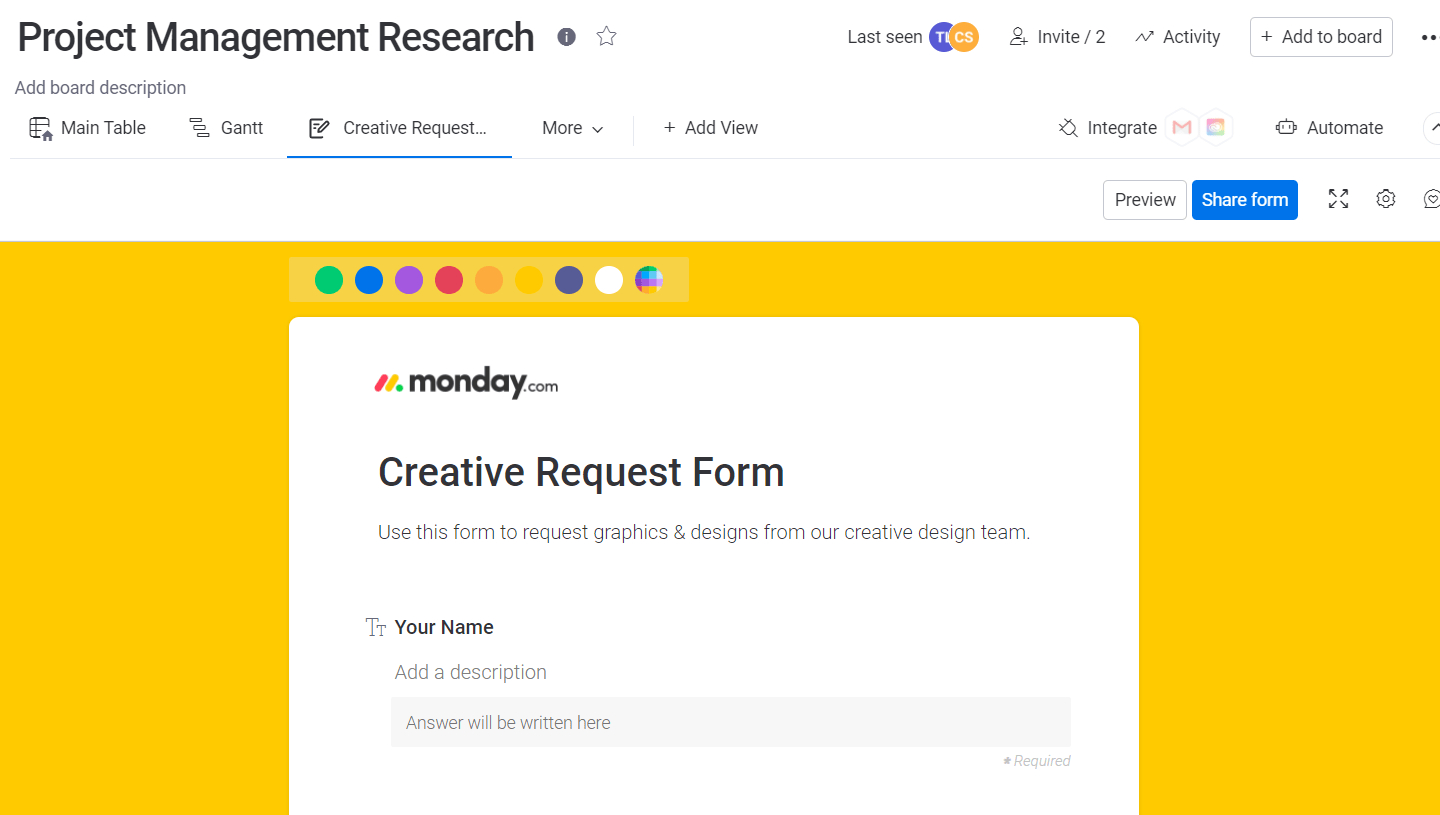Viewport: 1440px width, 815px height.
Task: Select the green background color swatch
Action: [x=329, y=280]
